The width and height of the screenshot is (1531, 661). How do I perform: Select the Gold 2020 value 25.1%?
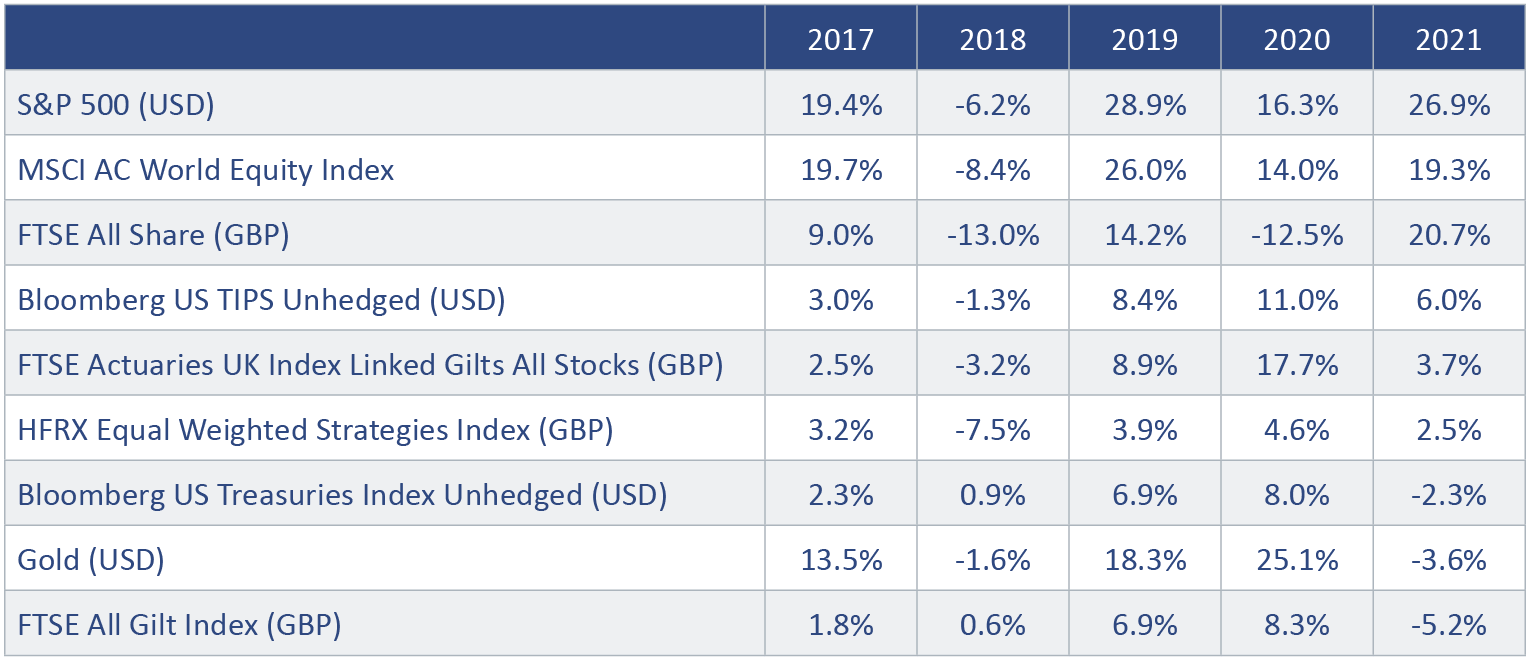pyautogui.click(x=1296, y=560)
